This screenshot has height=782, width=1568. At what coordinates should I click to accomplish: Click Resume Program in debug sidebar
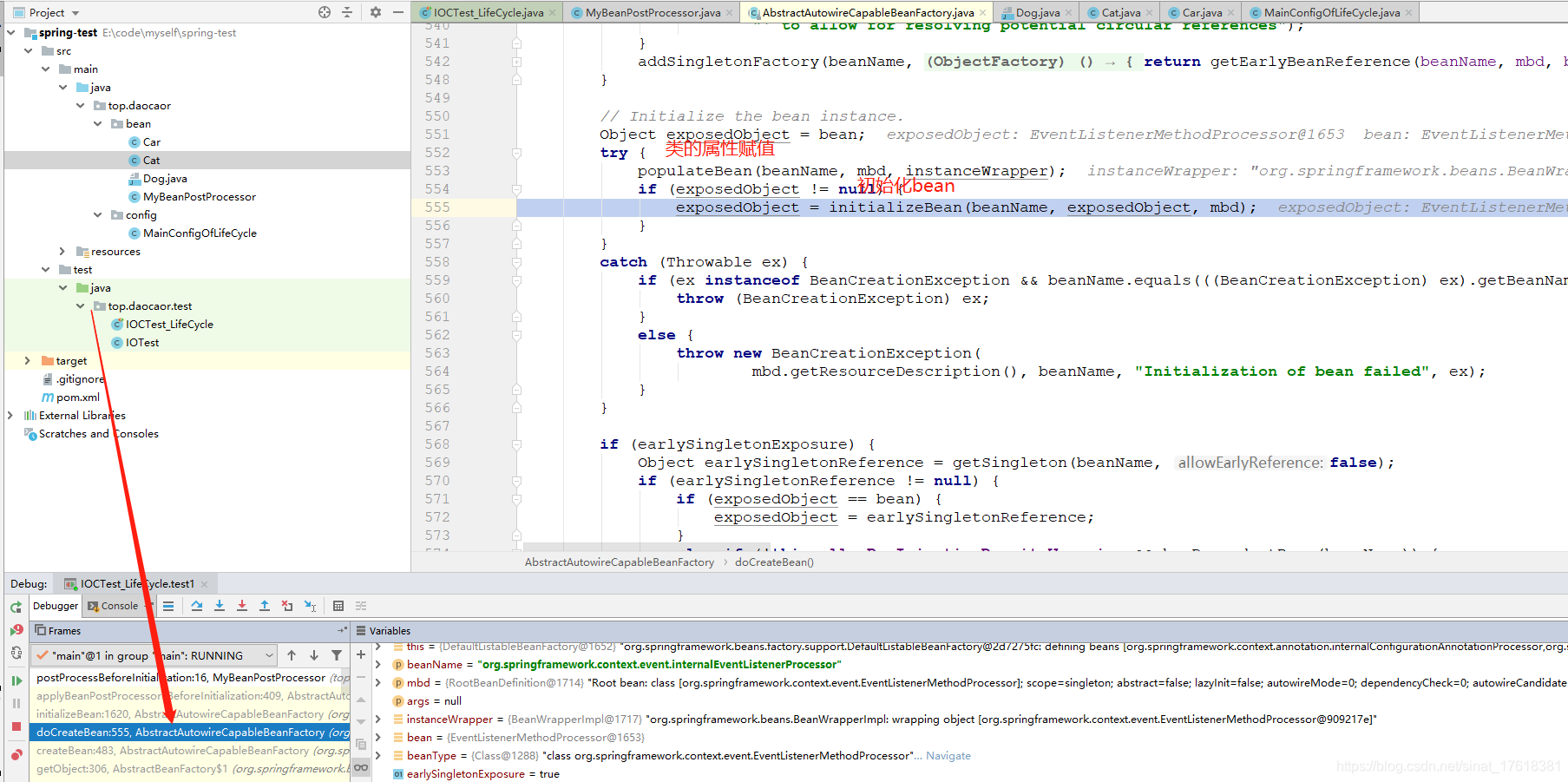16,681
